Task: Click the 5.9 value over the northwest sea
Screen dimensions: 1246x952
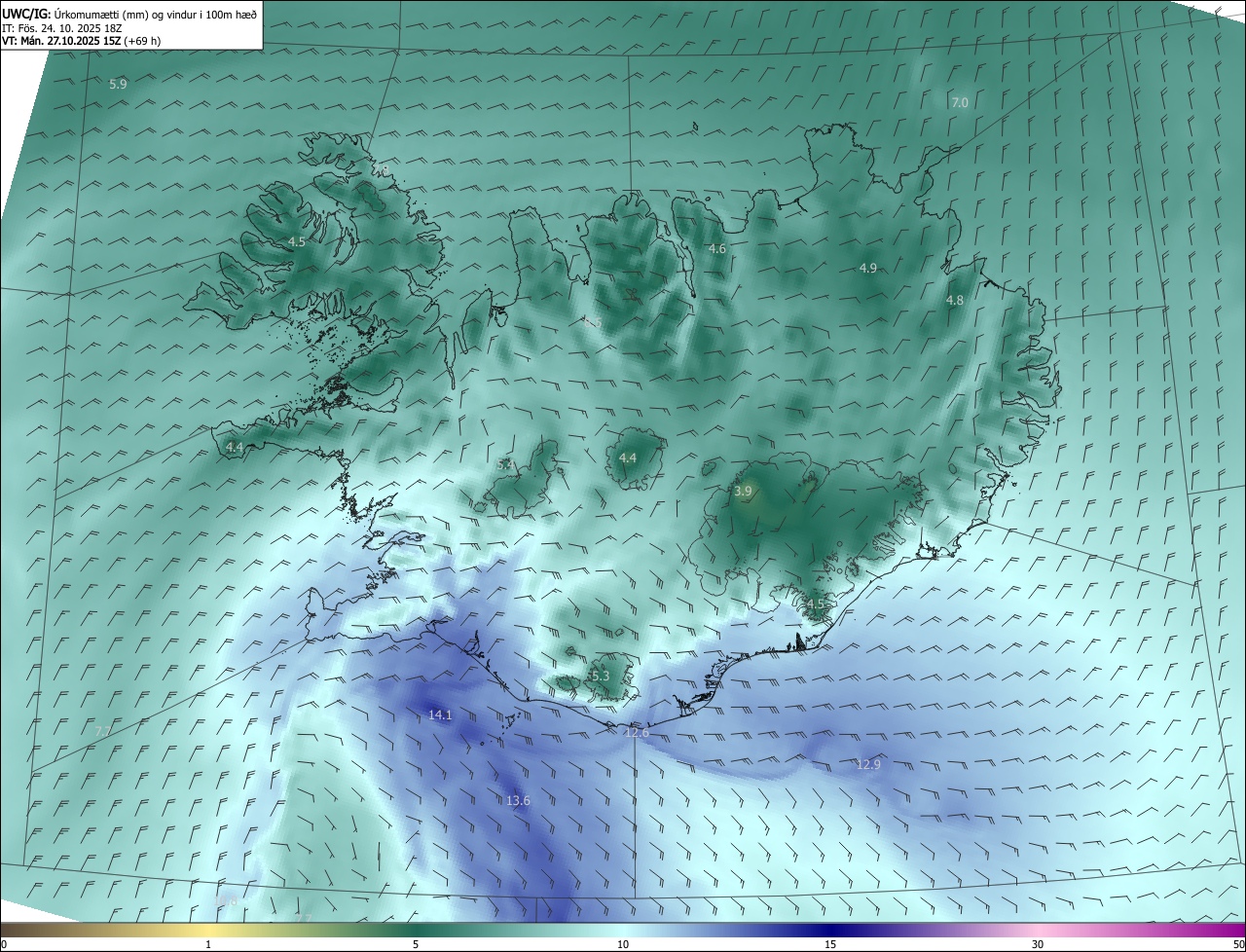Action: (118, 85)
